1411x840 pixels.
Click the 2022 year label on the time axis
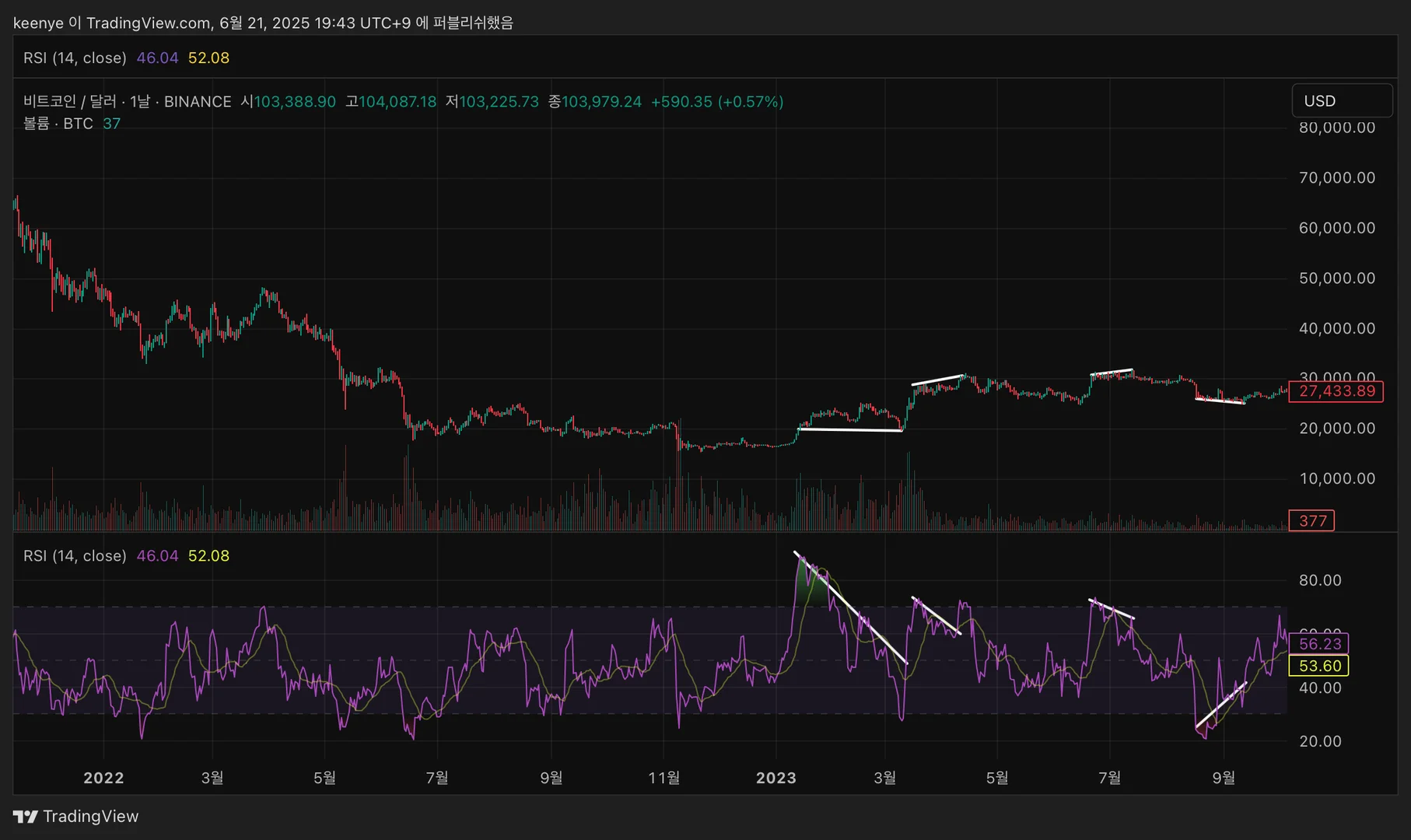103,778
